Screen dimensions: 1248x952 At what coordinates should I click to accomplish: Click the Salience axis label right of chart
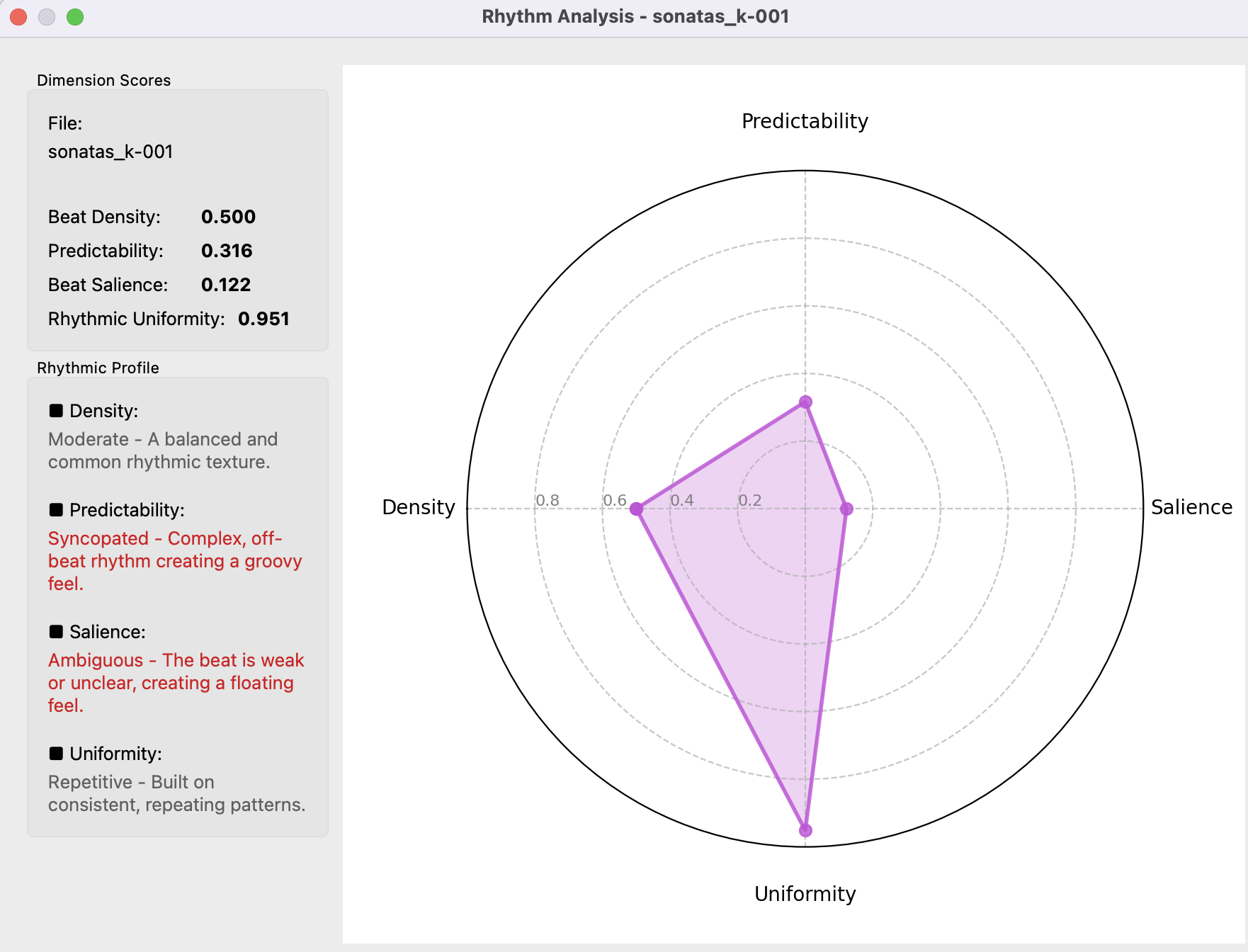click(x=1191, y=507)
